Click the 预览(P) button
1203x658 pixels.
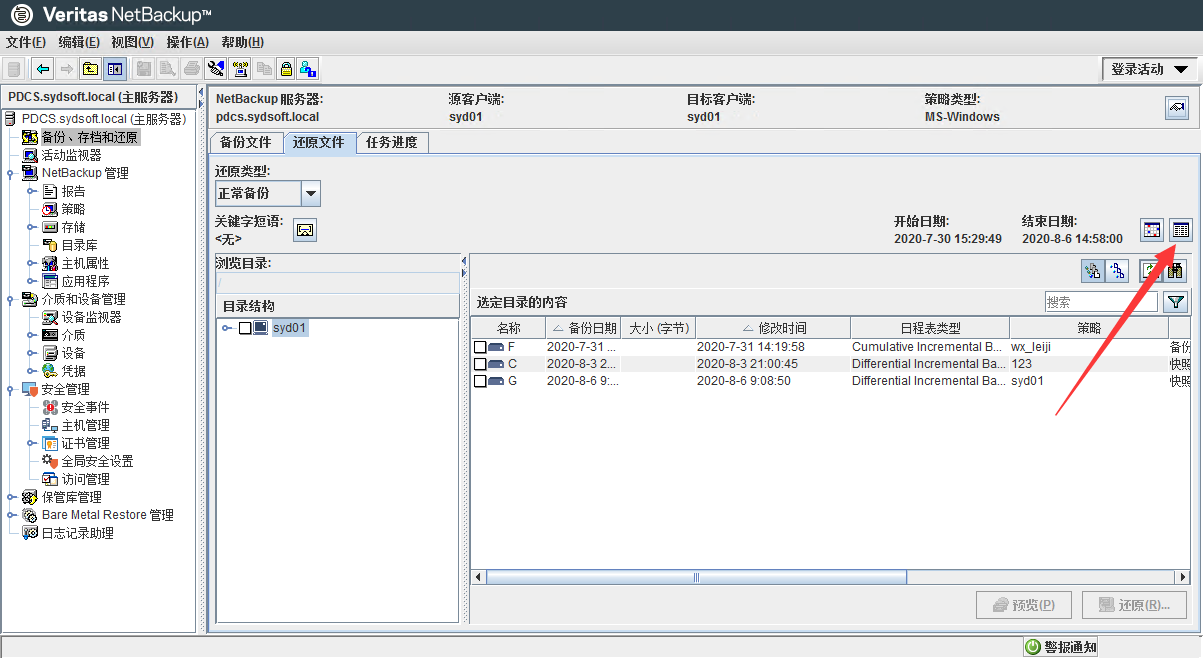coord(1023,604)
